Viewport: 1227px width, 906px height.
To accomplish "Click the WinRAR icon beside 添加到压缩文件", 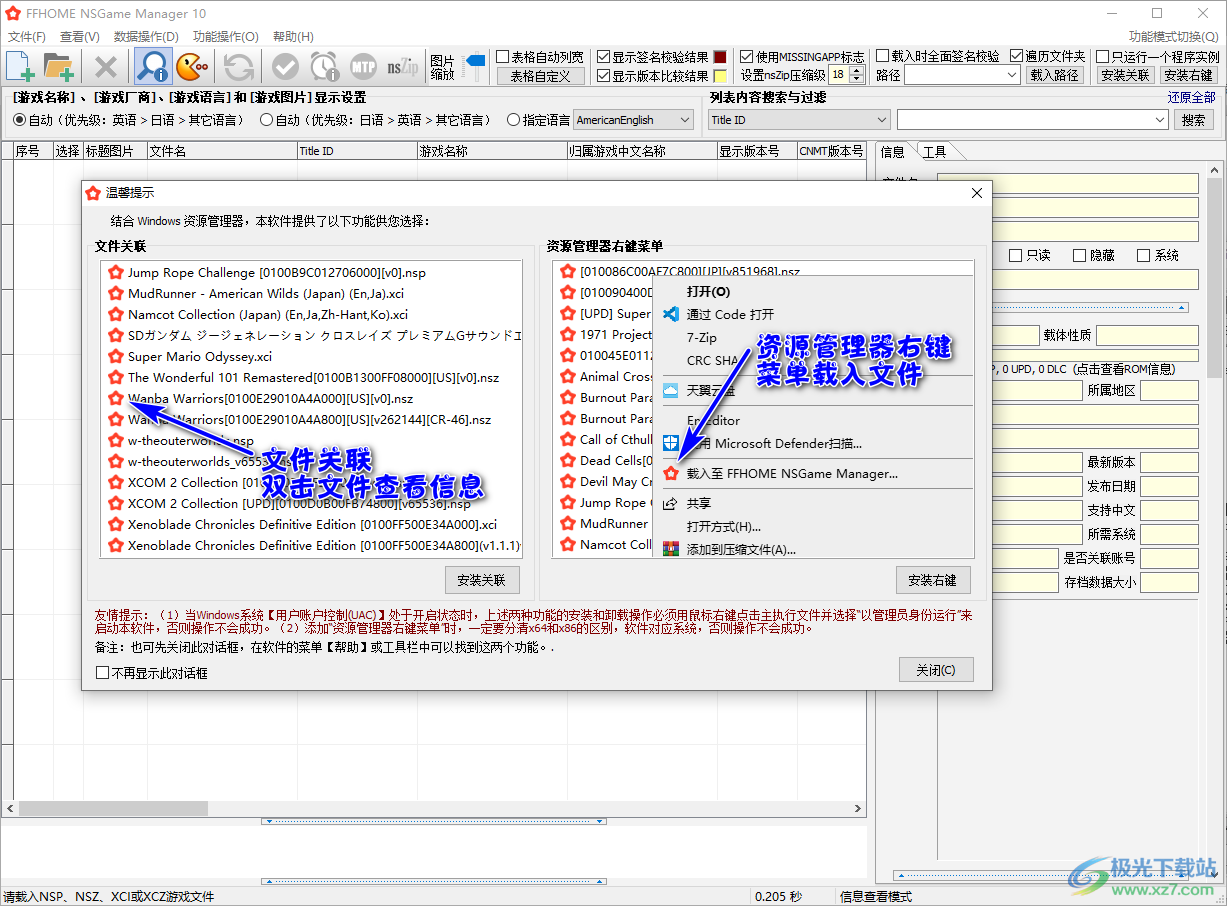I will click(671, 549).
